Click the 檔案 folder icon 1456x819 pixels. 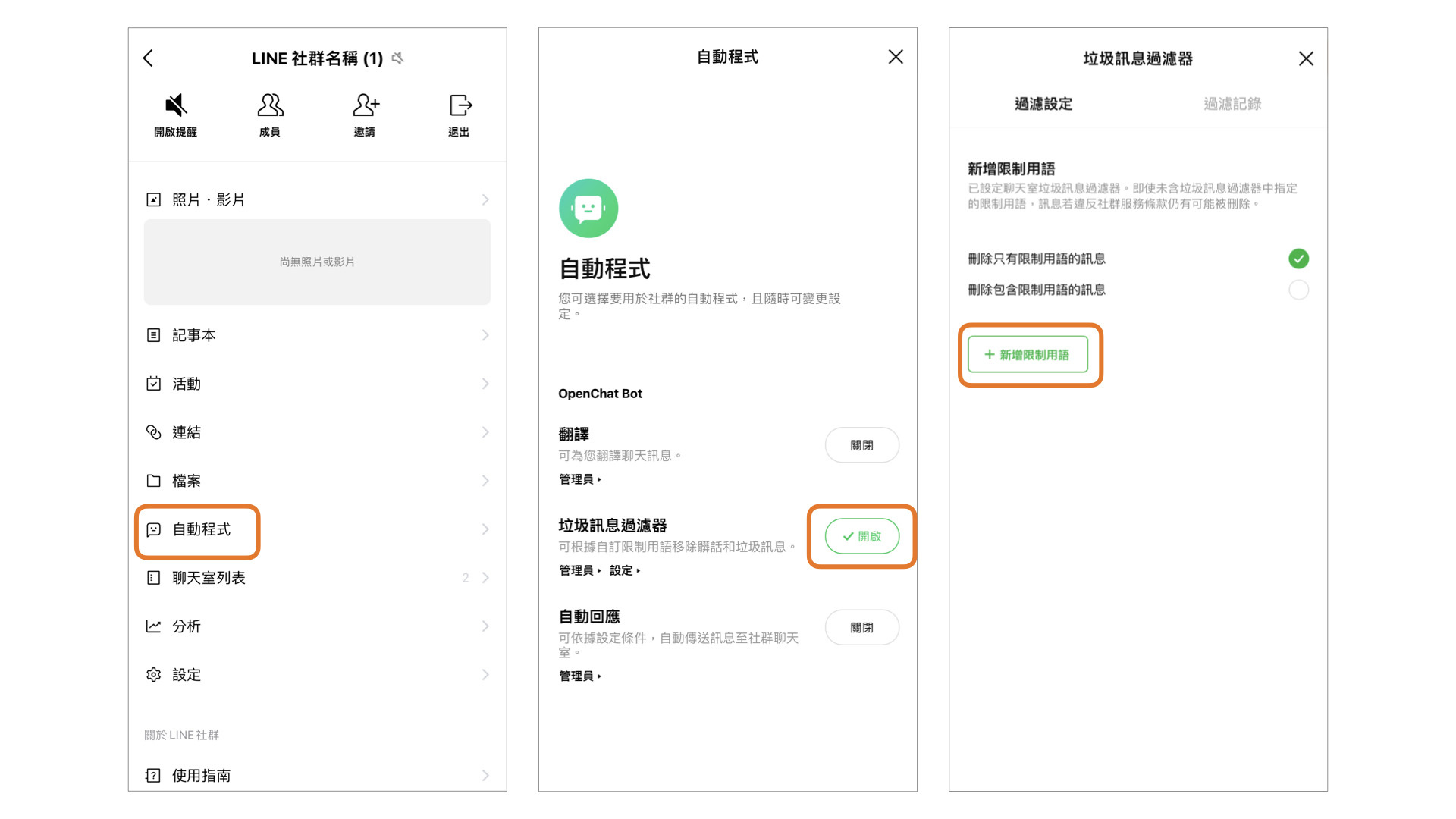coord(153,481)
